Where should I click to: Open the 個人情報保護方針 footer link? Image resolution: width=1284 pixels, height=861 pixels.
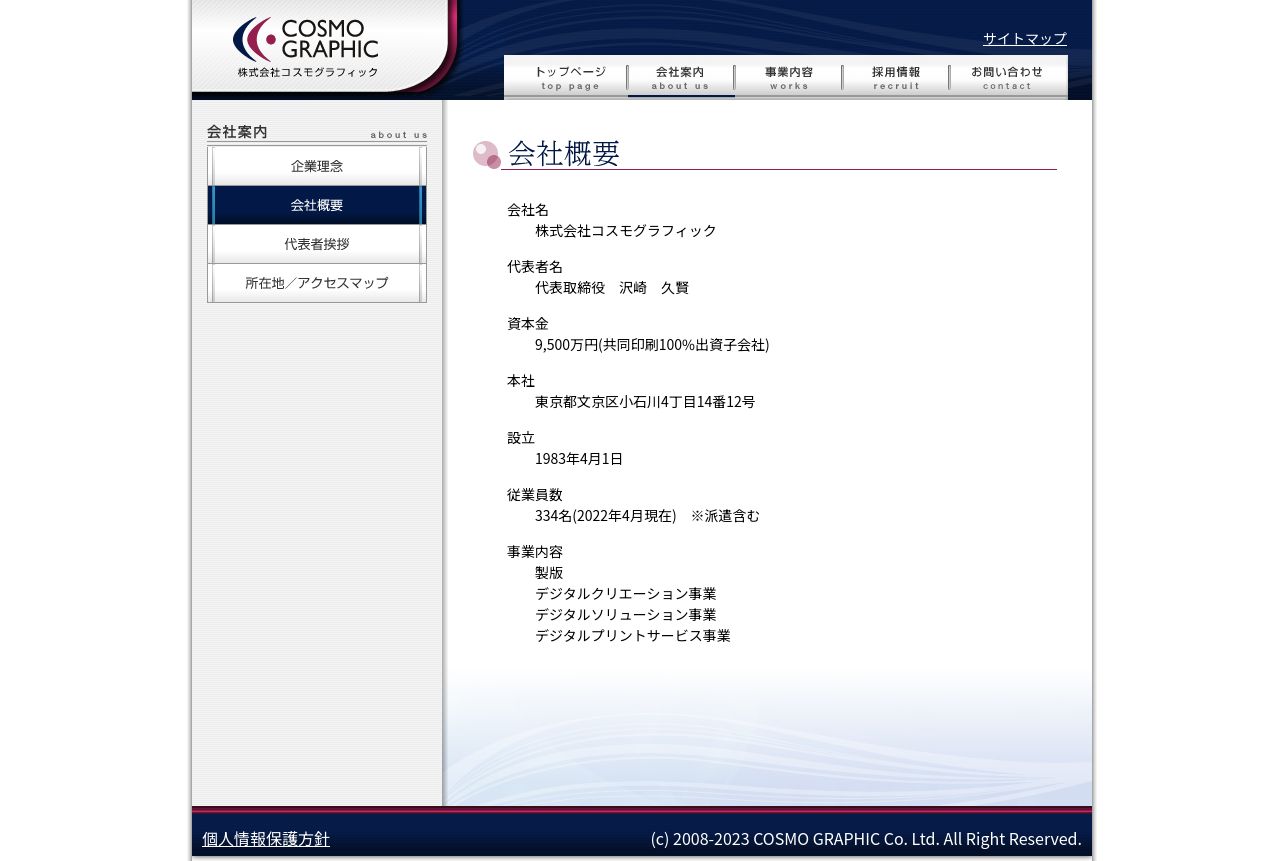[x=266, y=839]
